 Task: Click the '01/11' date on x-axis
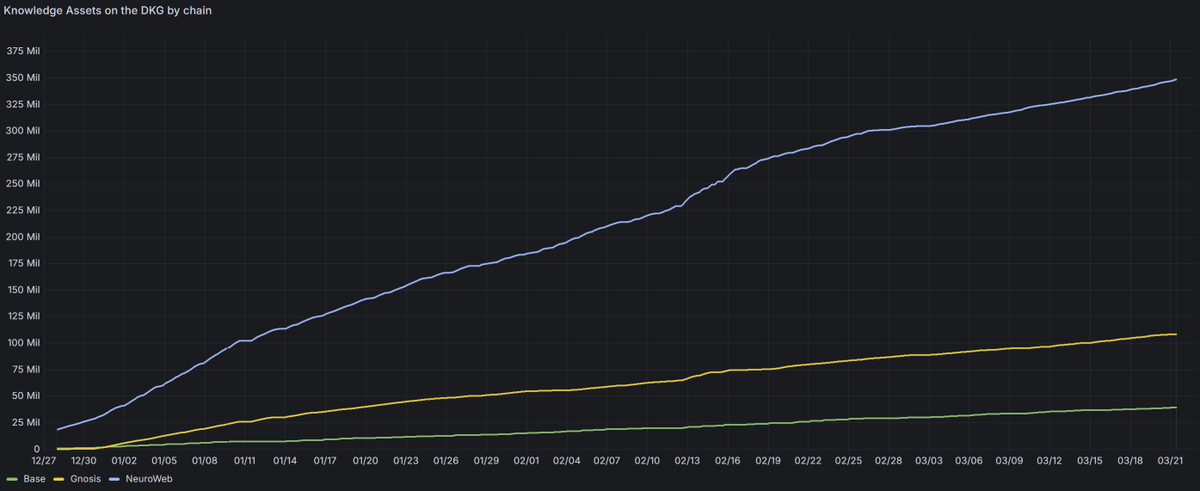click(x=245, y=461)
